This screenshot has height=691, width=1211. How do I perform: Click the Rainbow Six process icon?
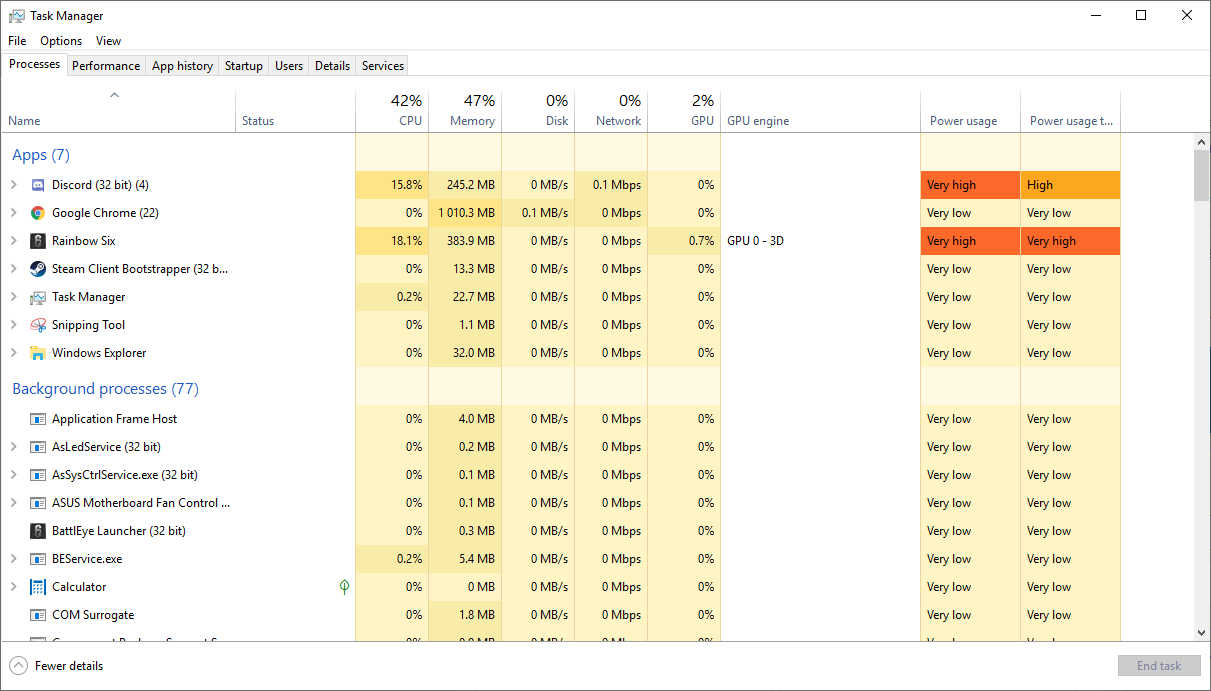(x=38, y=241)
